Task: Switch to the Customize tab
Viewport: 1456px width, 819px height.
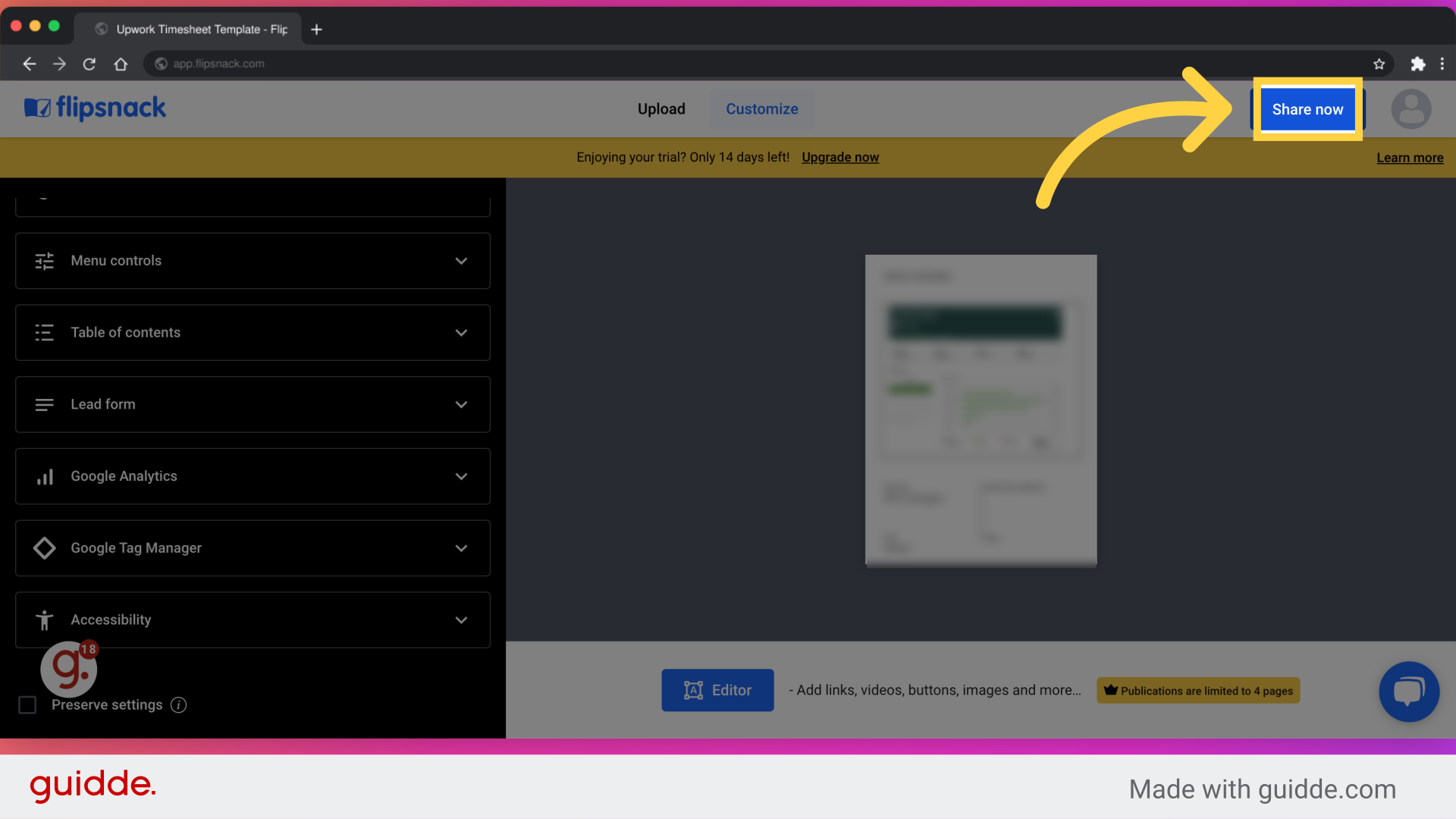Action: coord(762,109)
